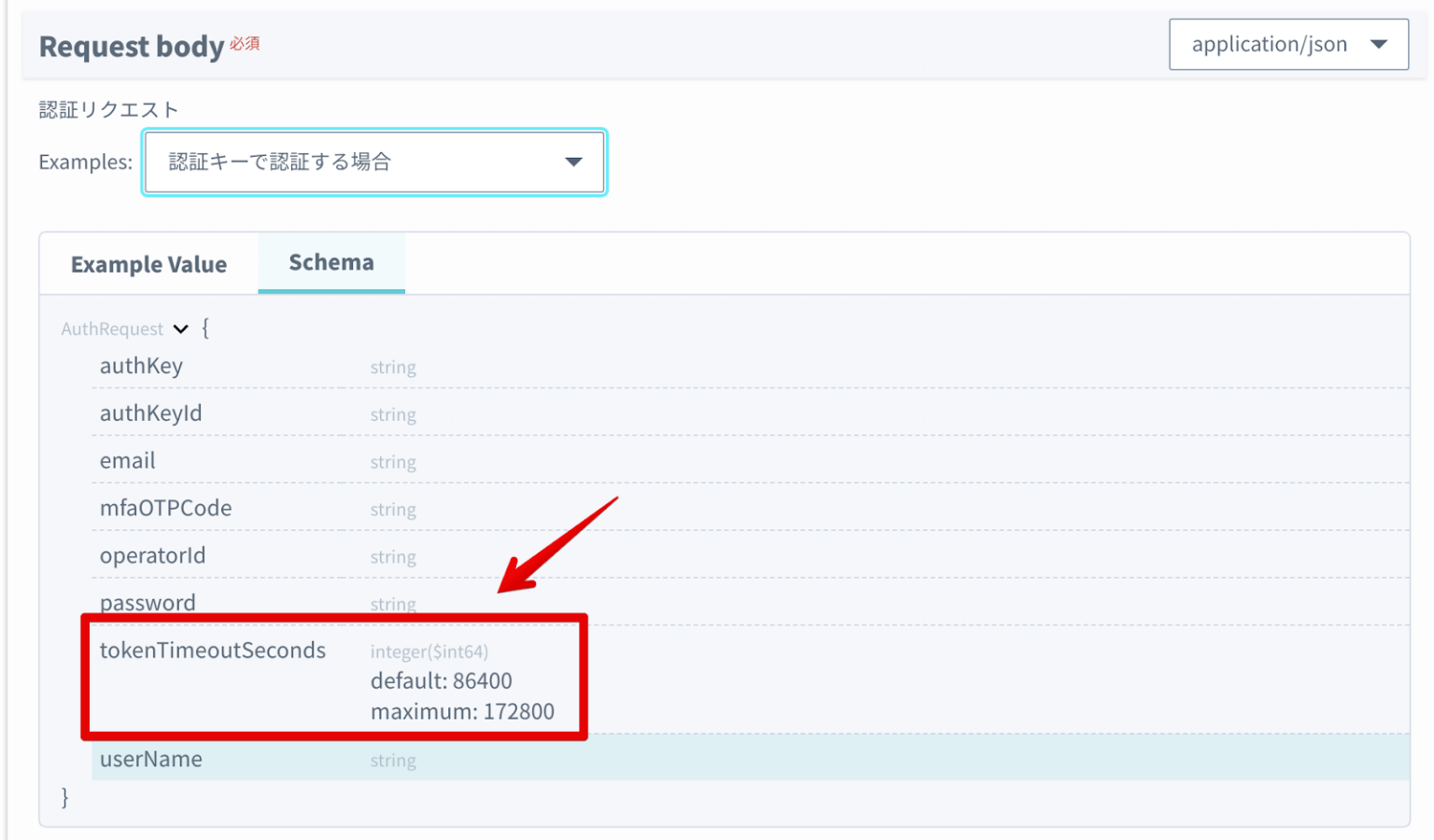The width and height of the screenshot is (1434, 840).
Task: Switch to the Example Value tab
Action: click(148, 264)
